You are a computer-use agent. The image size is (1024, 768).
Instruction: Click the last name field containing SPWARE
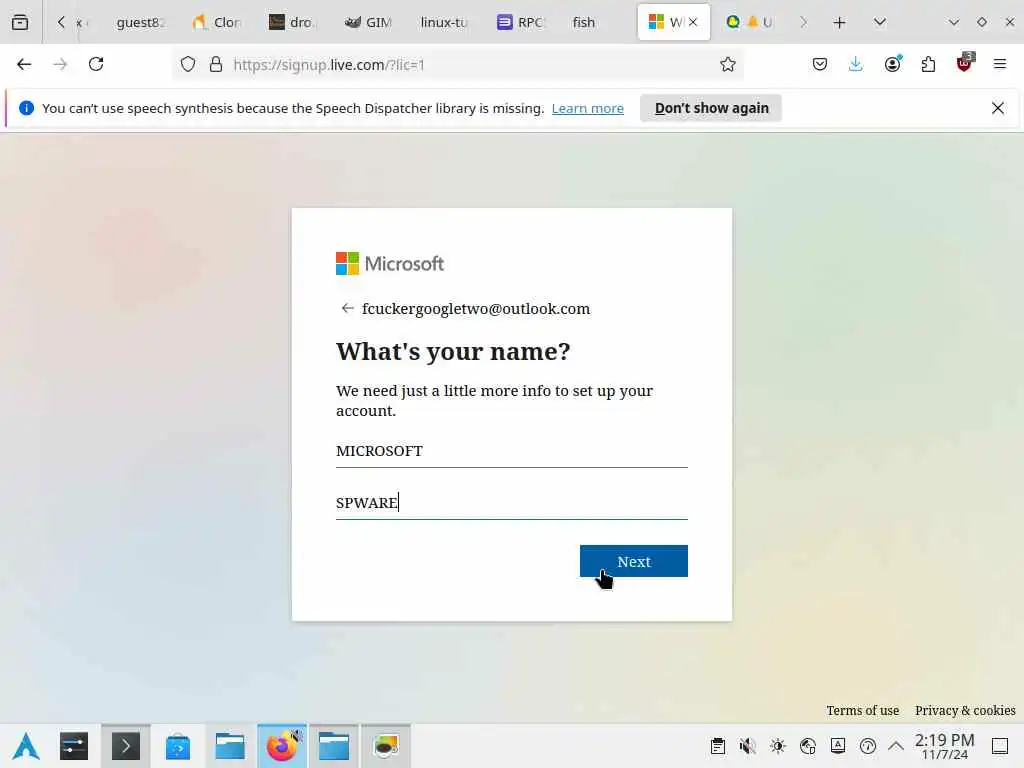point(511,502)
